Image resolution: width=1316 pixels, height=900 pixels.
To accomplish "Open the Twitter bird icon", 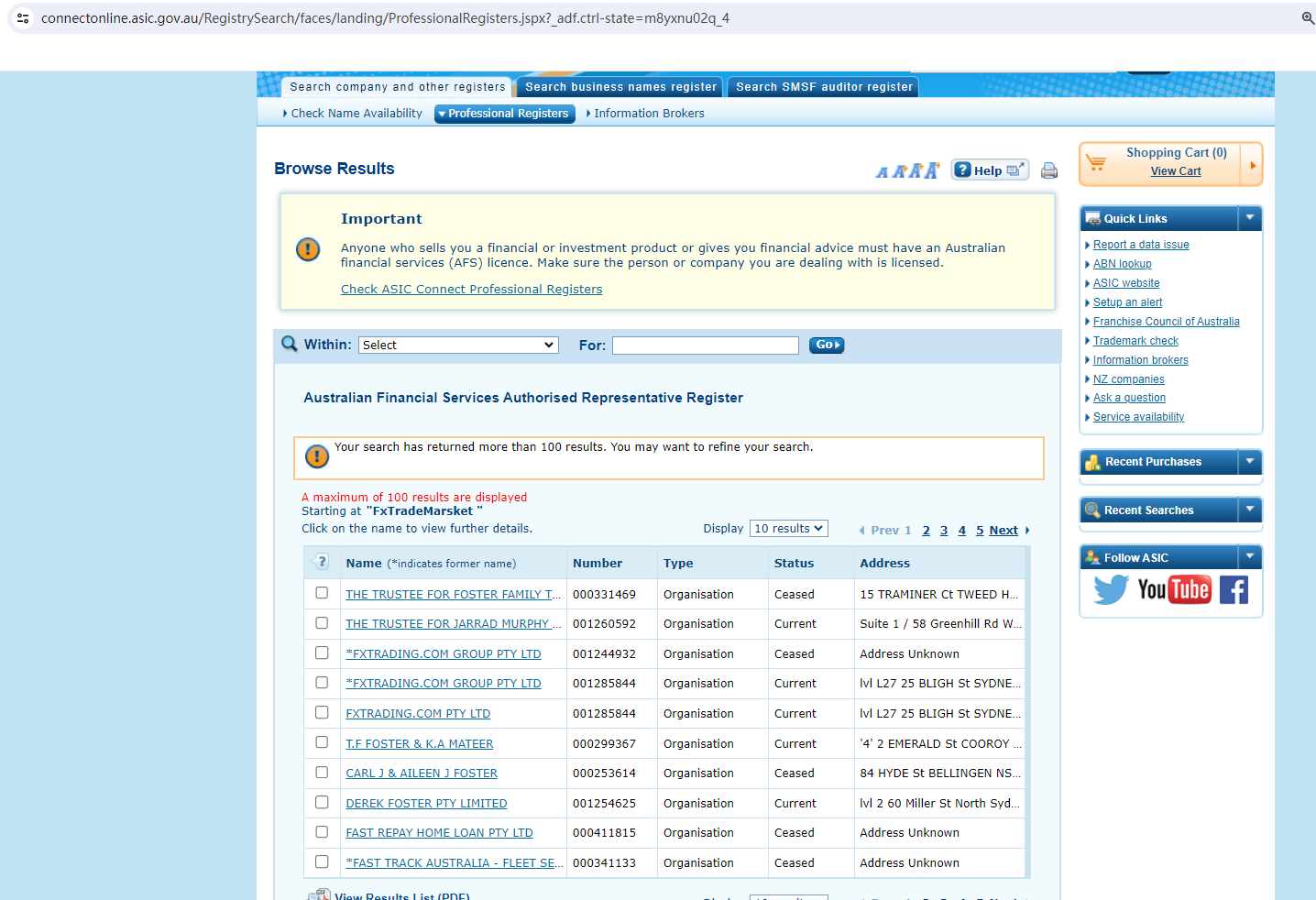I will point(1111,589).
